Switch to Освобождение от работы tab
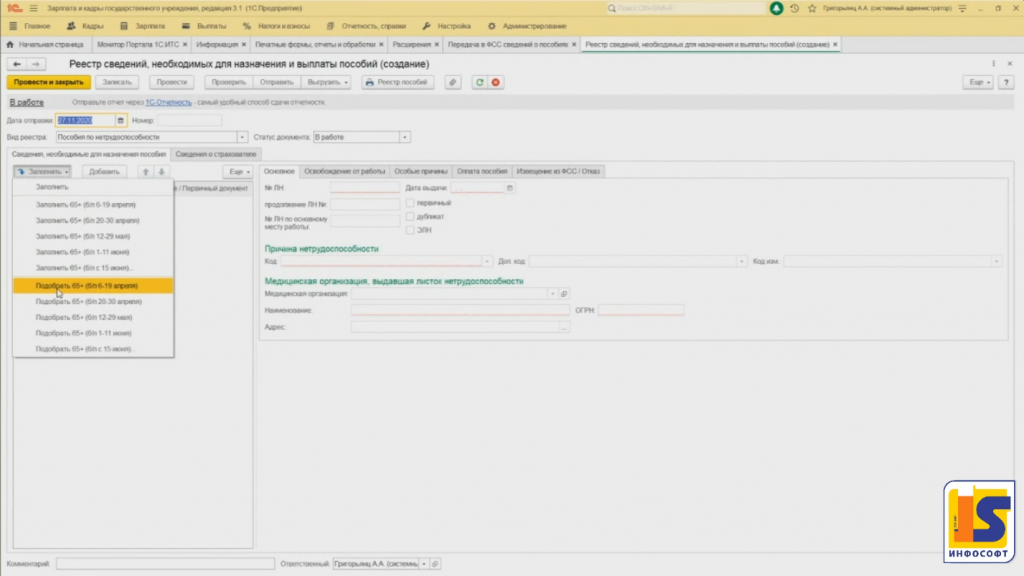Viewport: 1024px width, 576px height. coord(344,171)
